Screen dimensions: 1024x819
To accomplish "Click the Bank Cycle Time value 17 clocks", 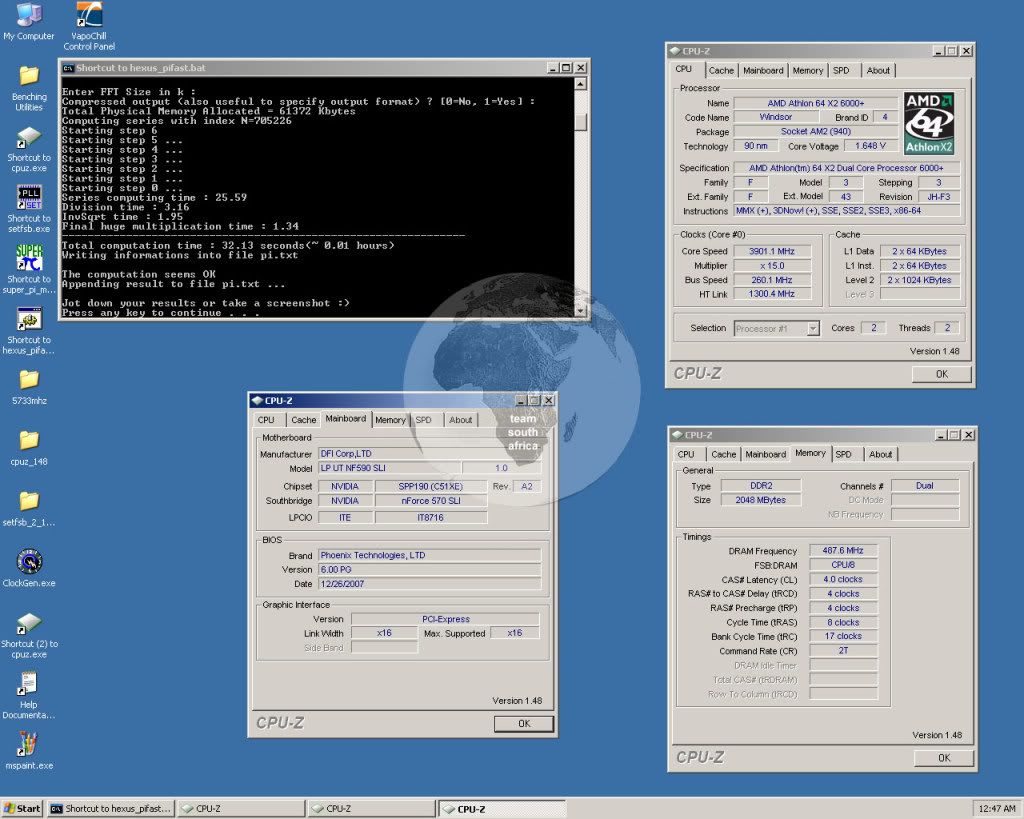I will [x=842, y=636].
